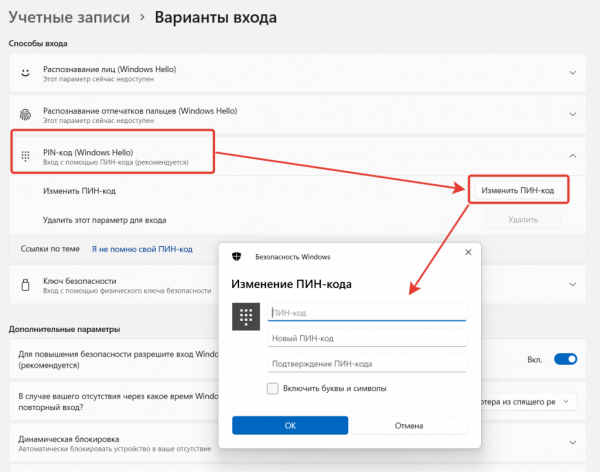The width and height of the screenshot is (600, 472).
Task: Click the 'Способы входа' heading
Action: [x=38, y=44]
